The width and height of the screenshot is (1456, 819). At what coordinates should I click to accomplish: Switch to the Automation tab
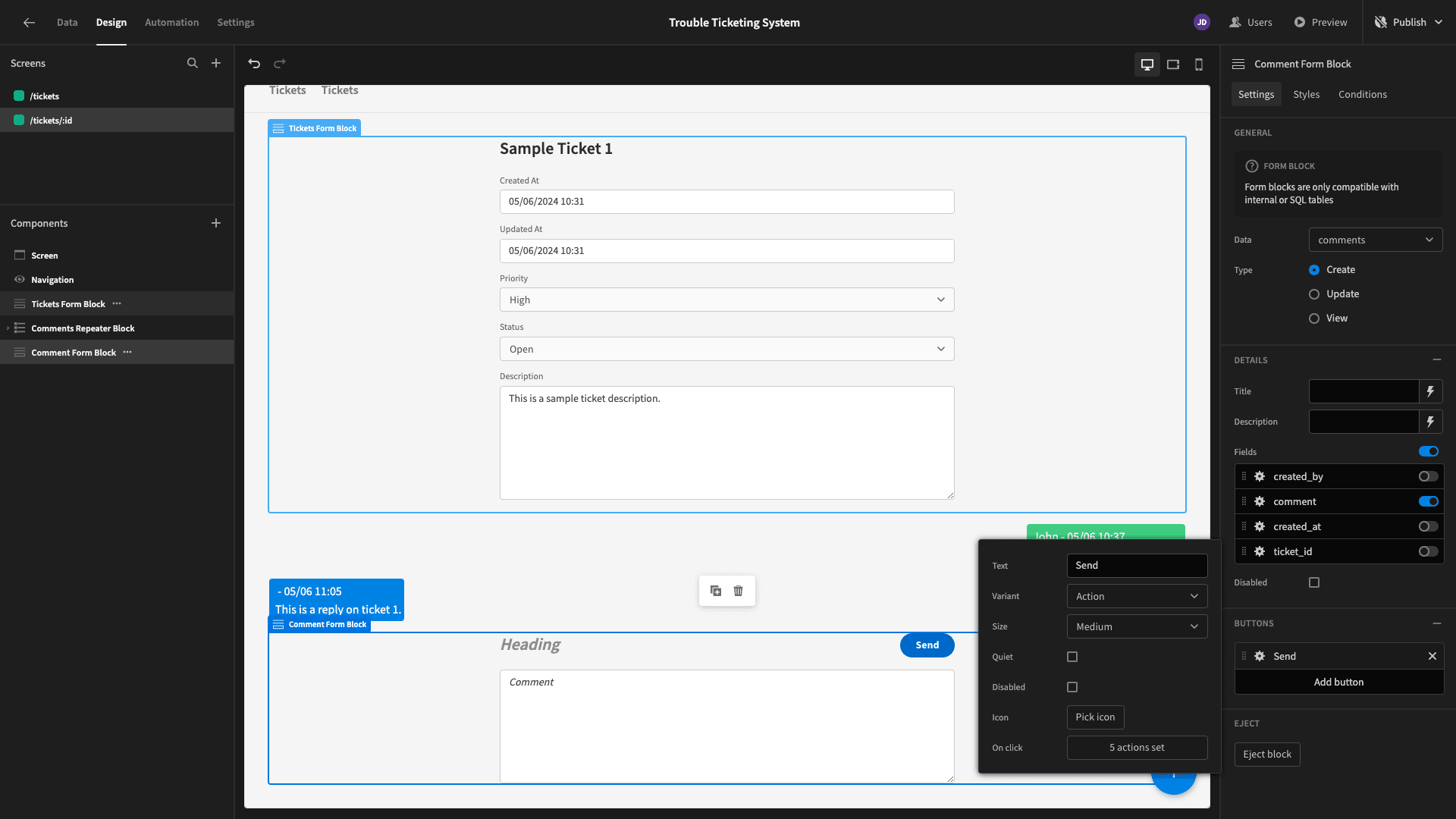(x=171, y=23)
